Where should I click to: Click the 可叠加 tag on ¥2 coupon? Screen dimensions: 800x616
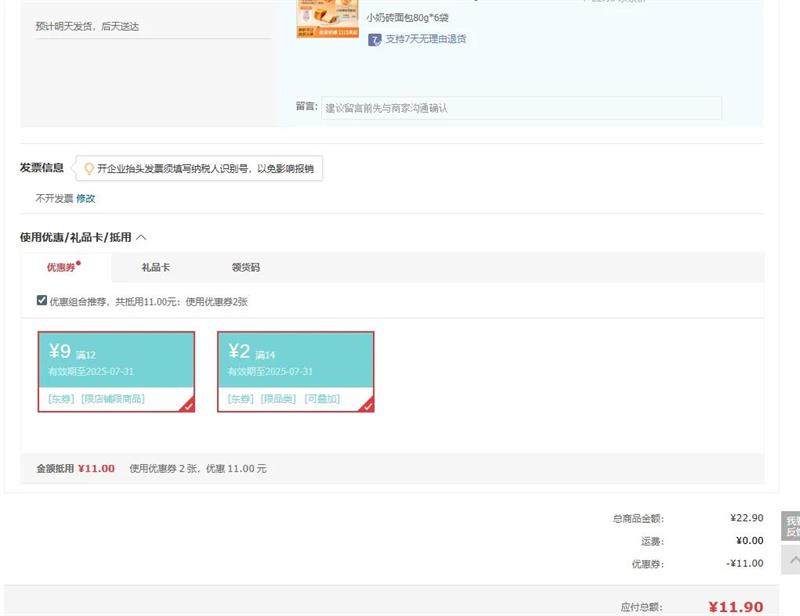click(322, 399)
